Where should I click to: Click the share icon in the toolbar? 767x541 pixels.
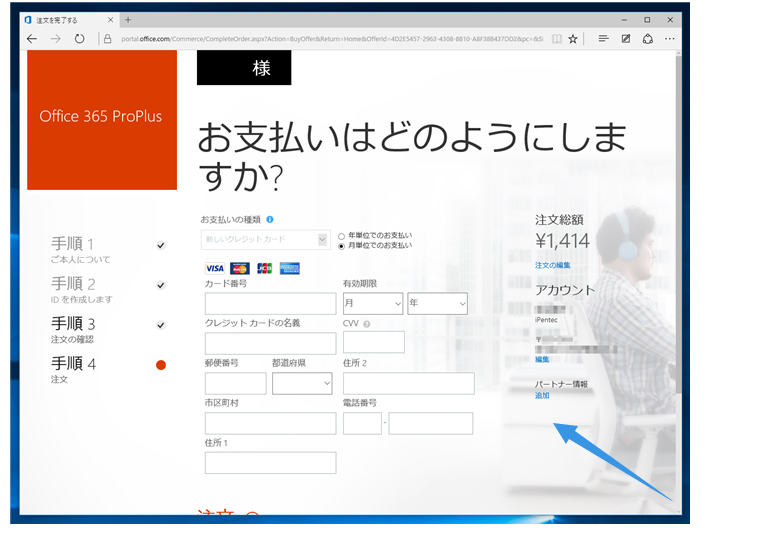click(648, 39)
